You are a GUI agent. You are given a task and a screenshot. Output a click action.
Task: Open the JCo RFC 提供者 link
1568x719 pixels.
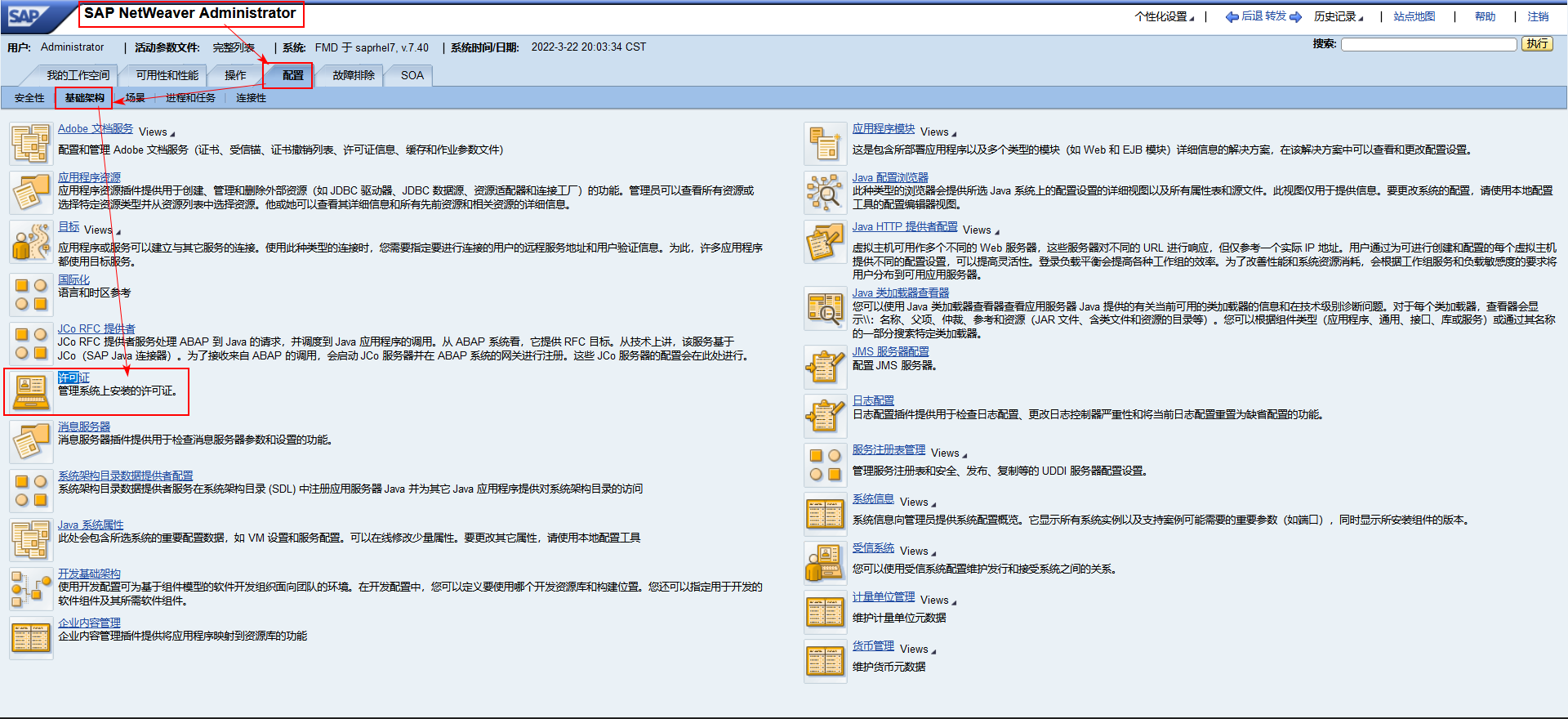coord(96,328)
